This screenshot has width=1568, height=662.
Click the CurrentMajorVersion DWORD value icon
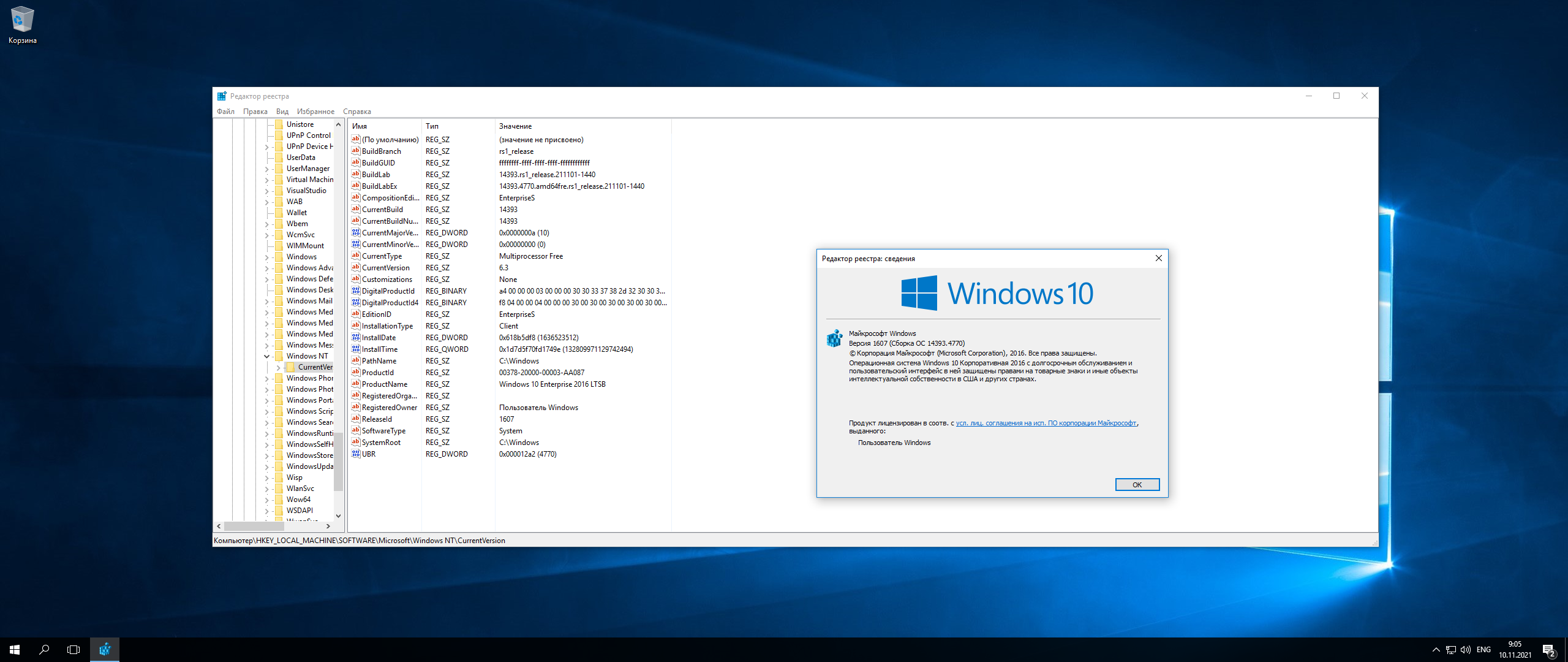click(x=355, y=233)
